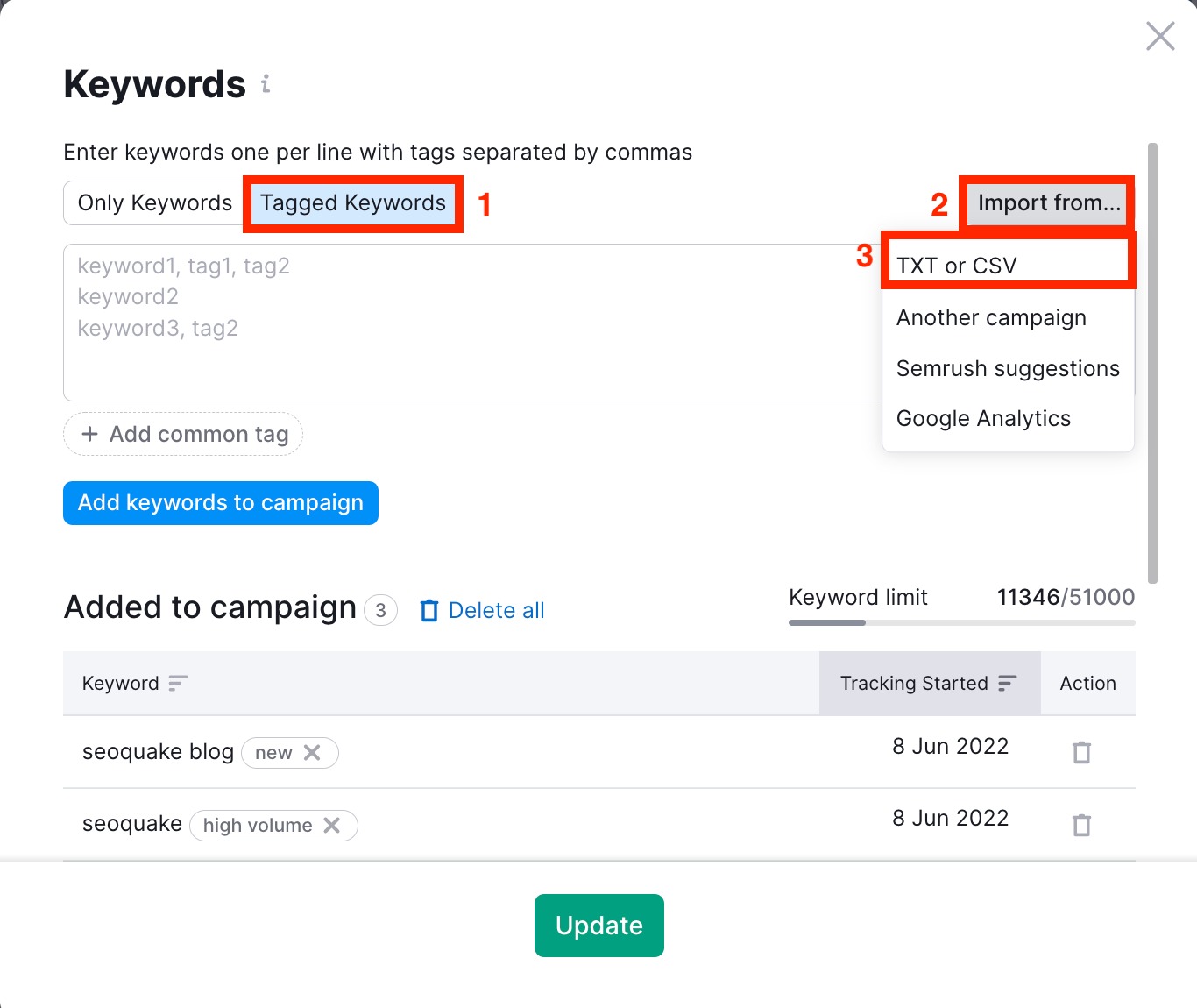This screenshot has width=1197, height=1008.
Task: Delete the seoquake keyword row
Action: tap(1080, 824)
